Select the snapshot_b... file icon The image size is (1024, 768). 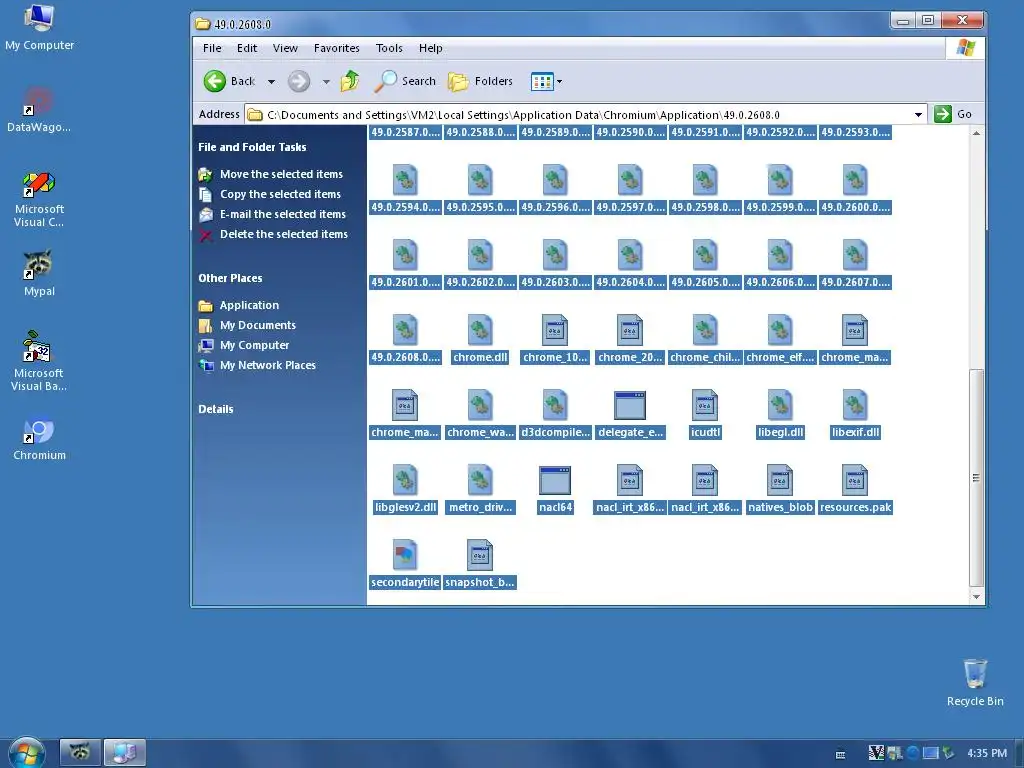coord(480,555)
